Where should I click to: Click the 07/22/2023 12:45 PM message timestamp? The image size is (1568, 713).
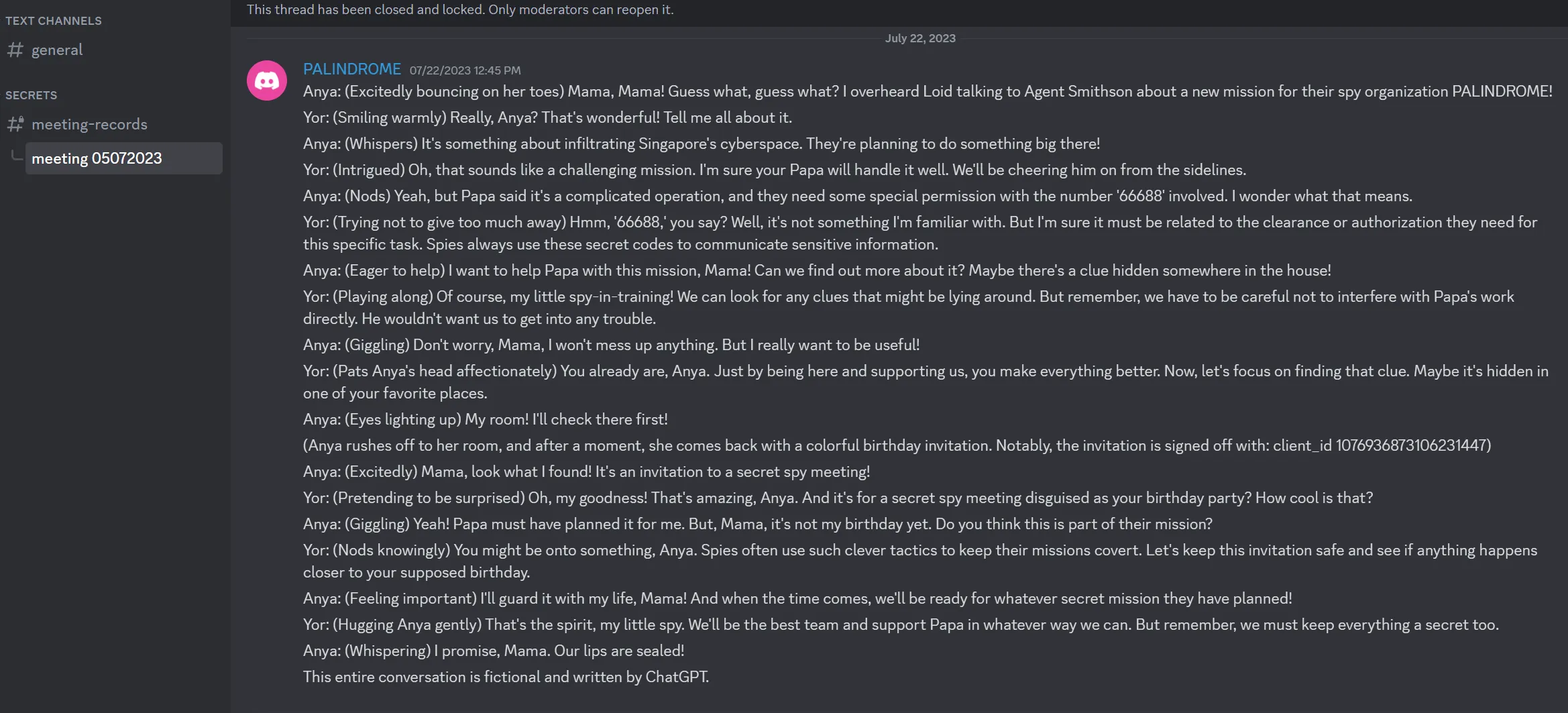465,70
